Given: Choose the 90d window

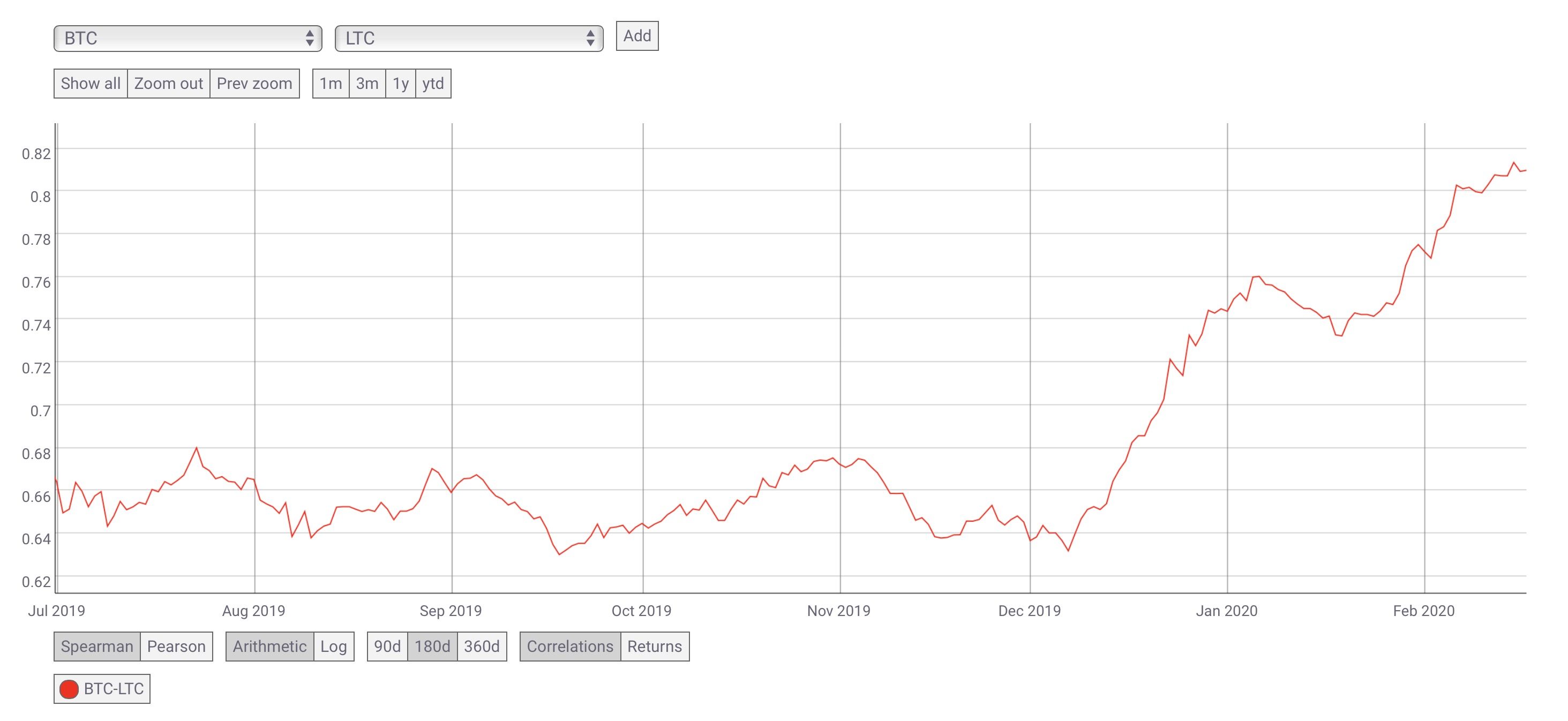Looking at the screenshot, I should pos(387,646).
